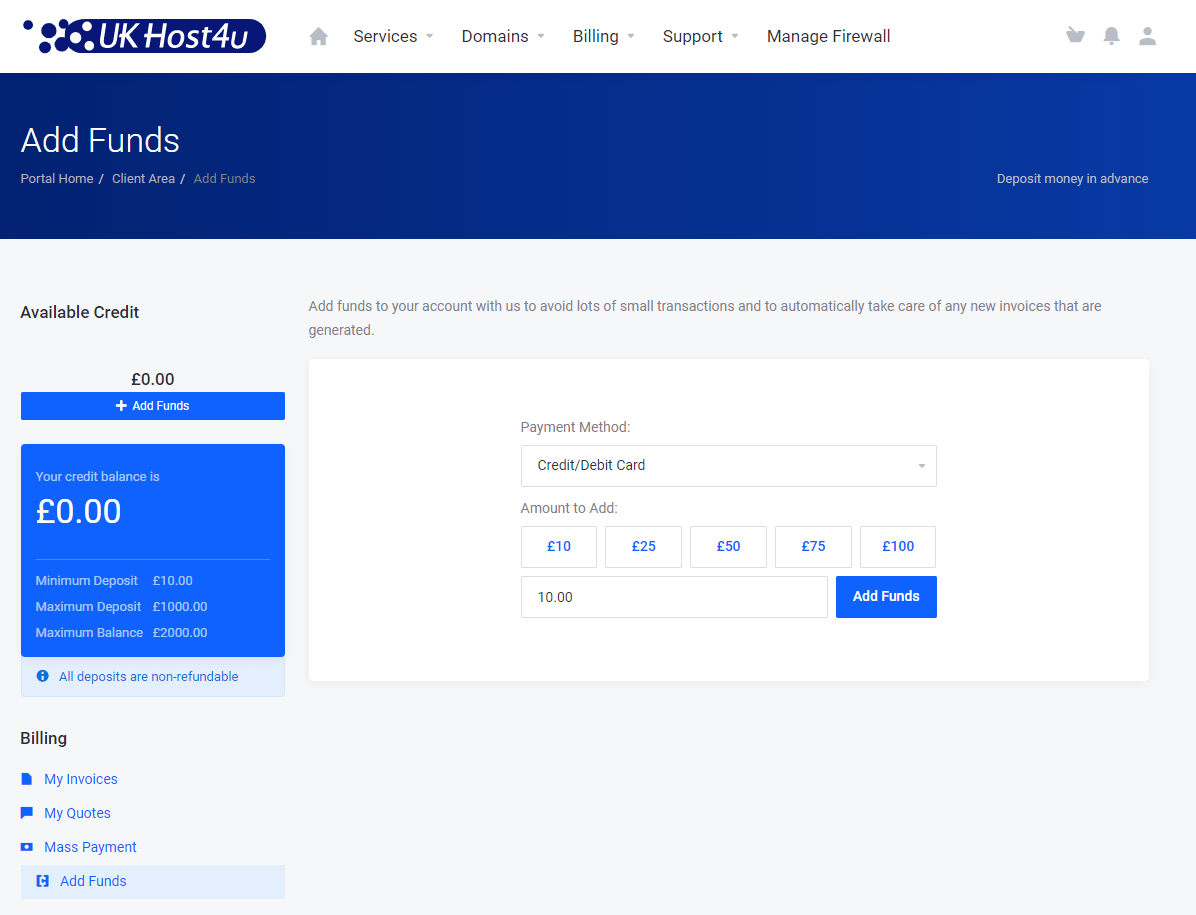Select the £100 amount option
Screen dimensions: 1196x915
897,546
